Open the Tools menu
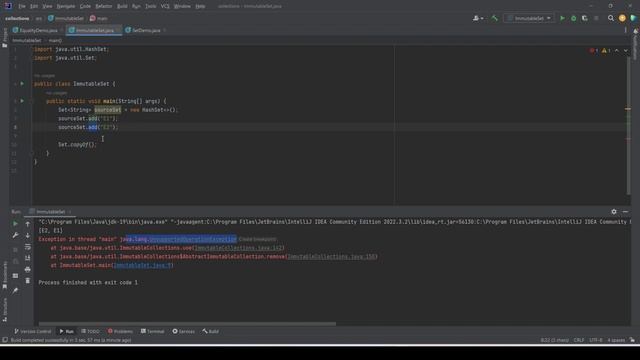 coord(151,6)
